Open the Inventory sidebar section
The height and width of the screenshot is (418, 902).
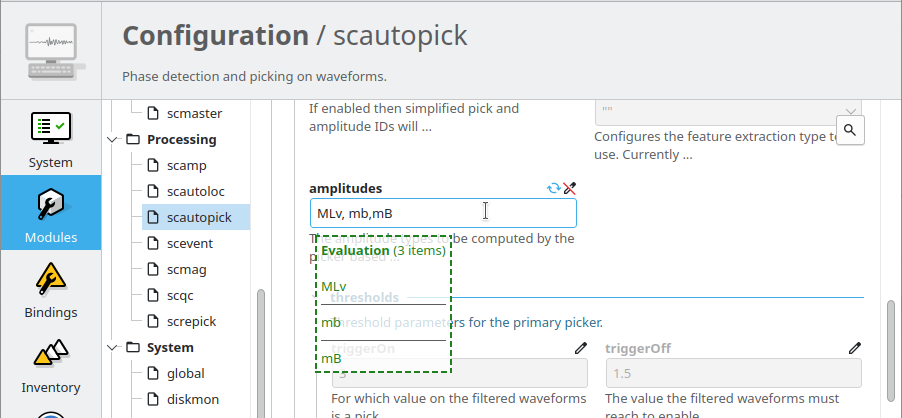[51, 365]
